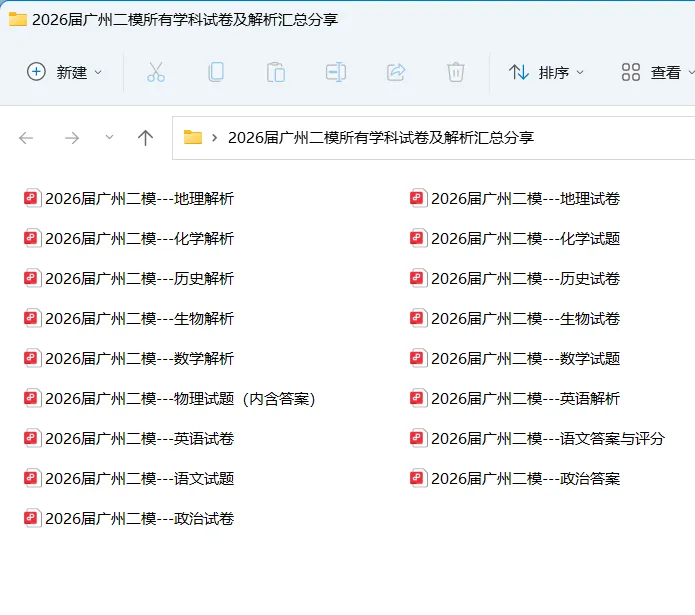Screen dimensions: 695x615
Task: Go forward with the right arrow
Action: coord(71,138)
